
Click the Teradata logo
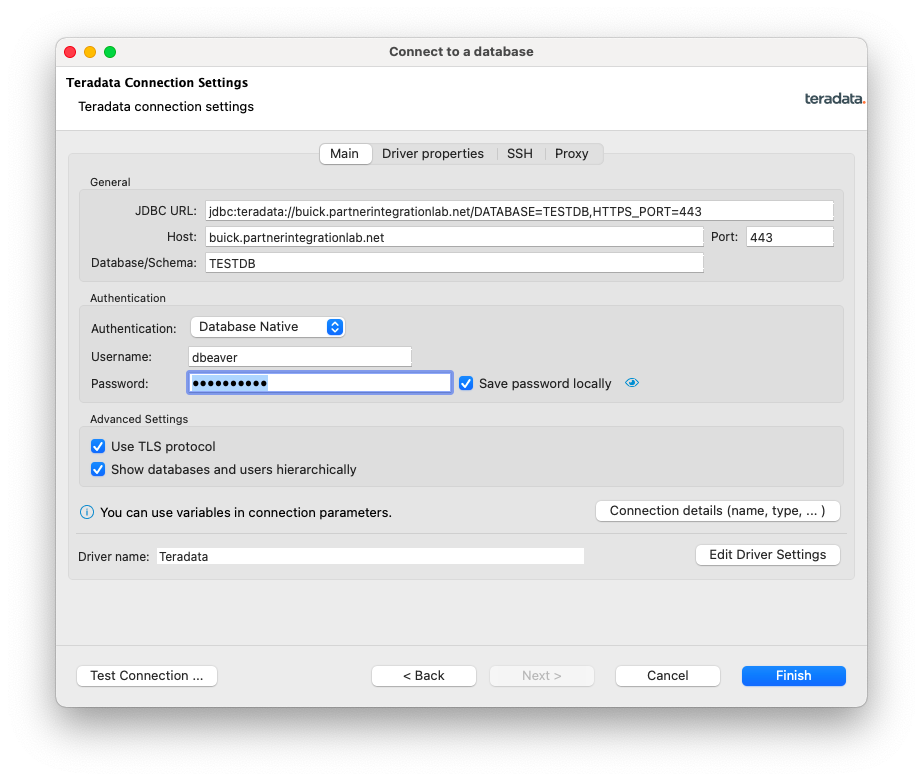834,98
